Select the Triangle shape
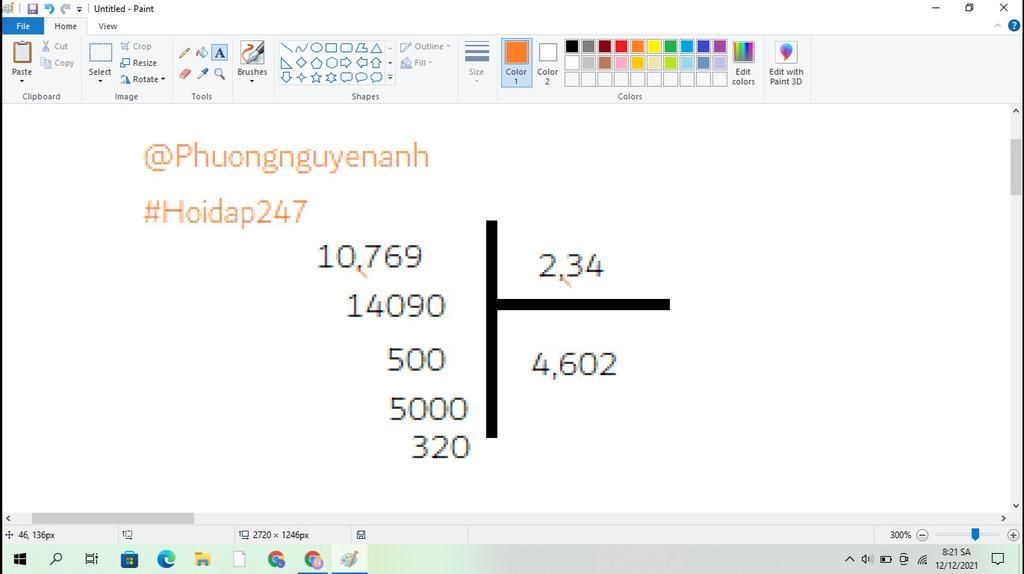This screenshot has height=574, width=1024. tap(376, 48)
